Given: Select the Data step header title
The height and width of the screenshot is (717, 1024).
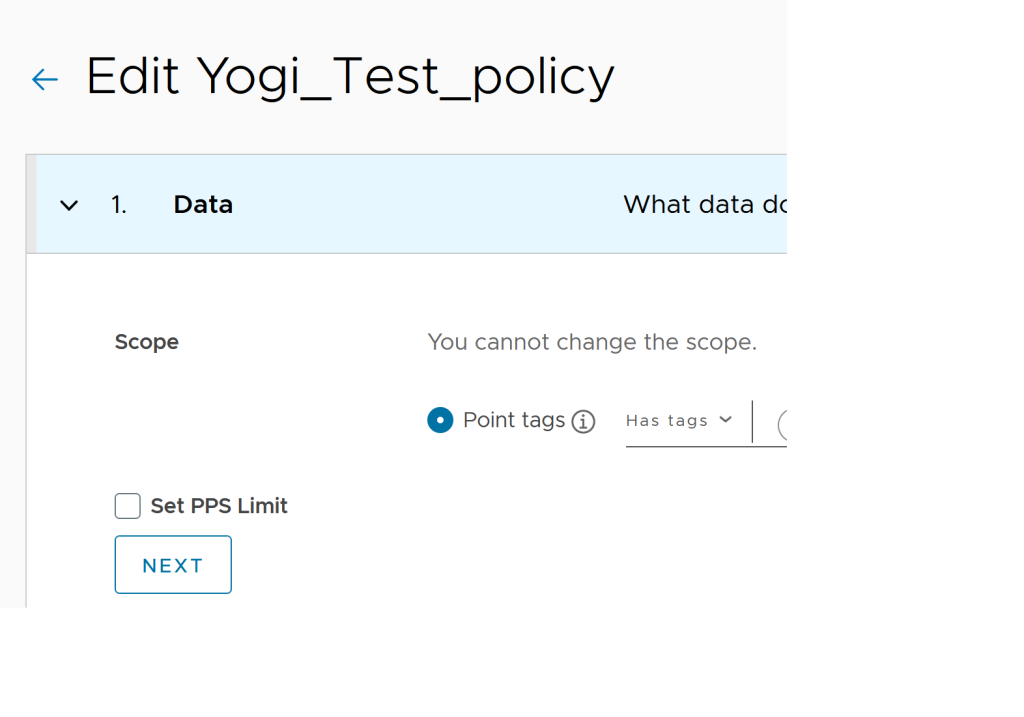Looking at the screenshot, I should [x=203, y=205].
